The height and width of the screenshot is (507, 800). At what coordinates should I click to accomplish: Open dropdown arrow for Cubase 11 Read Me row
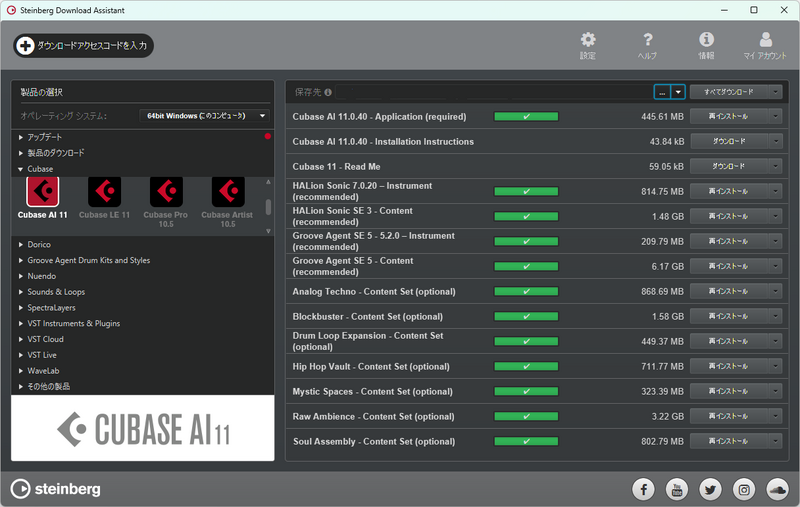[776, 166]
